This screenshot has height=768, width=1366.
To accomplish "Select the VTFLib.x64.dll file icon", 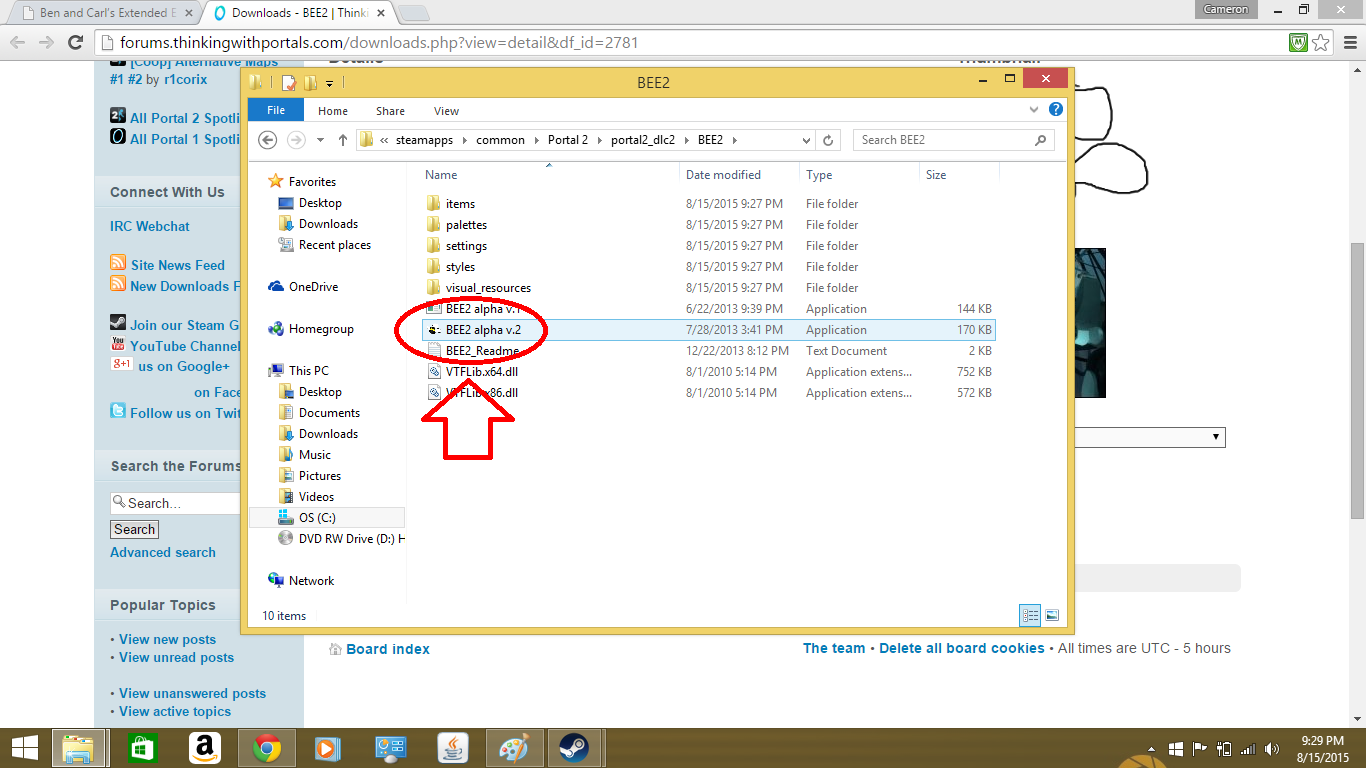I will [x=434, y=372].
